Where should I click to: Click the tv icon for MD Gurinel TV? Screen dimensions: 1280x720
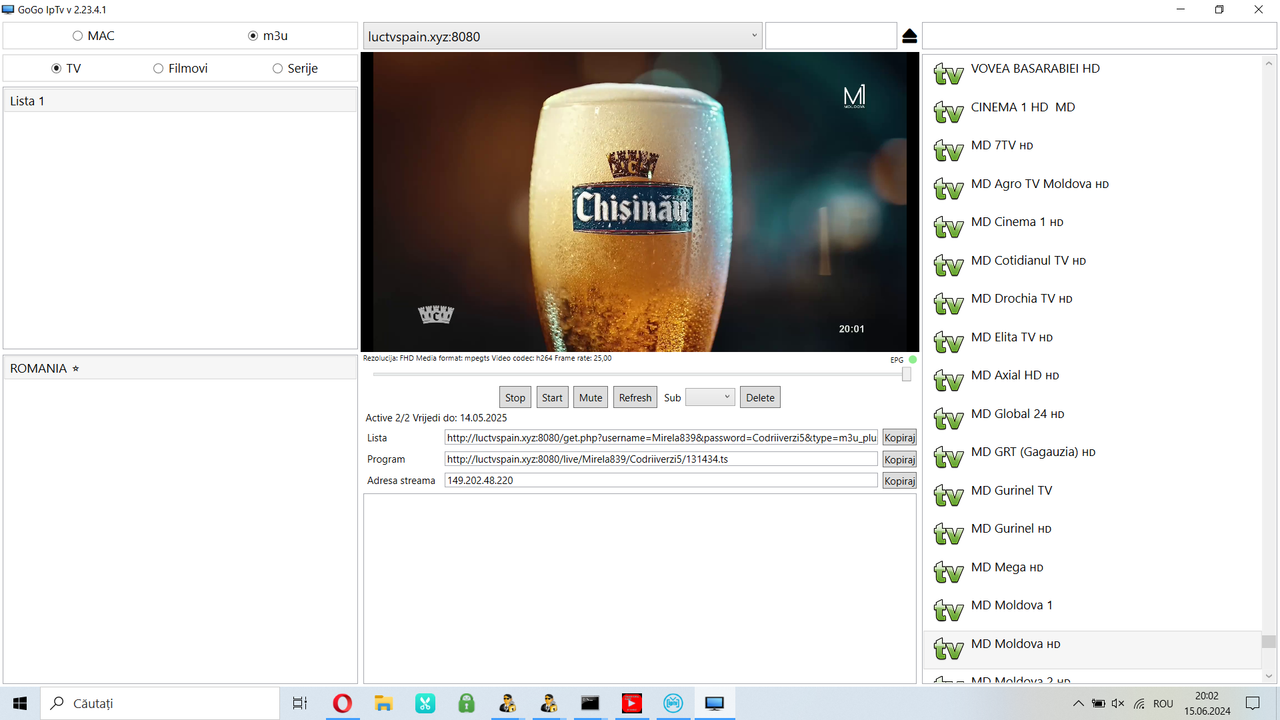pyautogui.click(x=948, y=496)
